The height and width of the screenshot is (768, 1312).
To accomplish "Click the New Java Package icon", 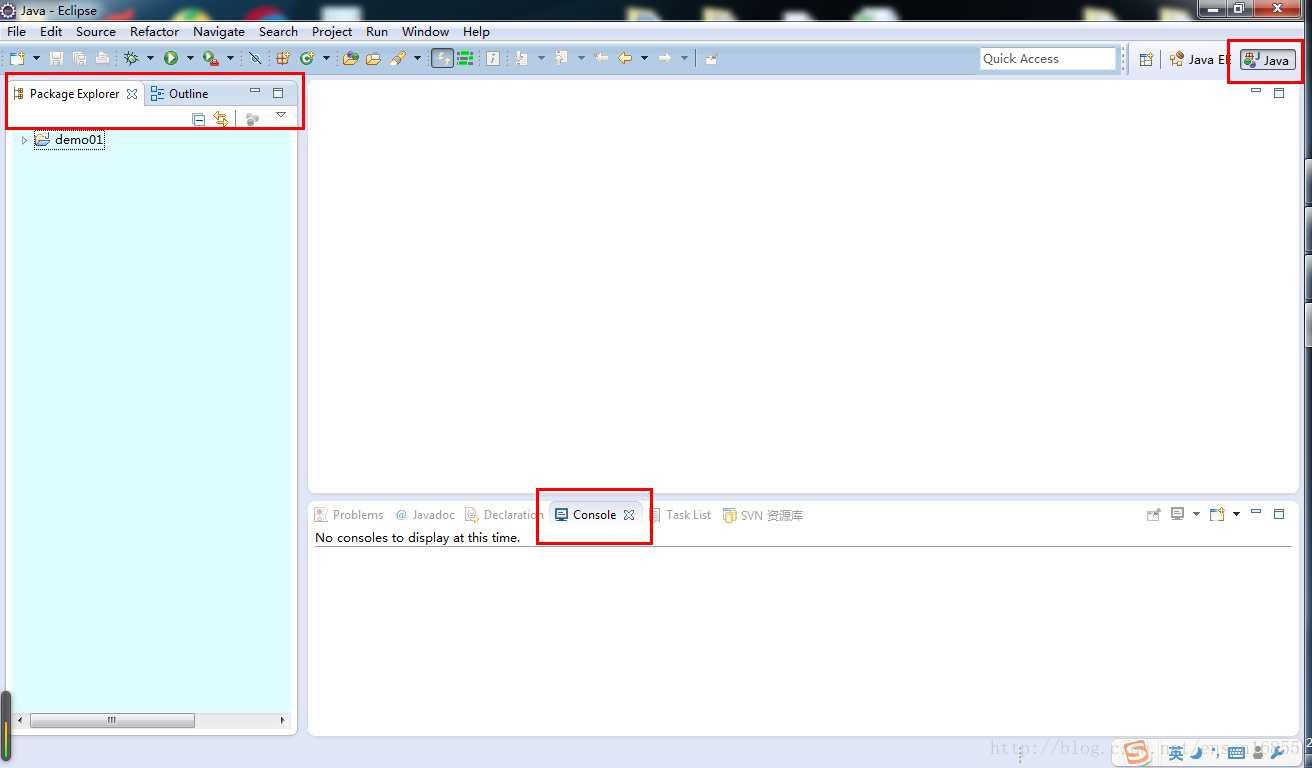I will click(283, 59).
